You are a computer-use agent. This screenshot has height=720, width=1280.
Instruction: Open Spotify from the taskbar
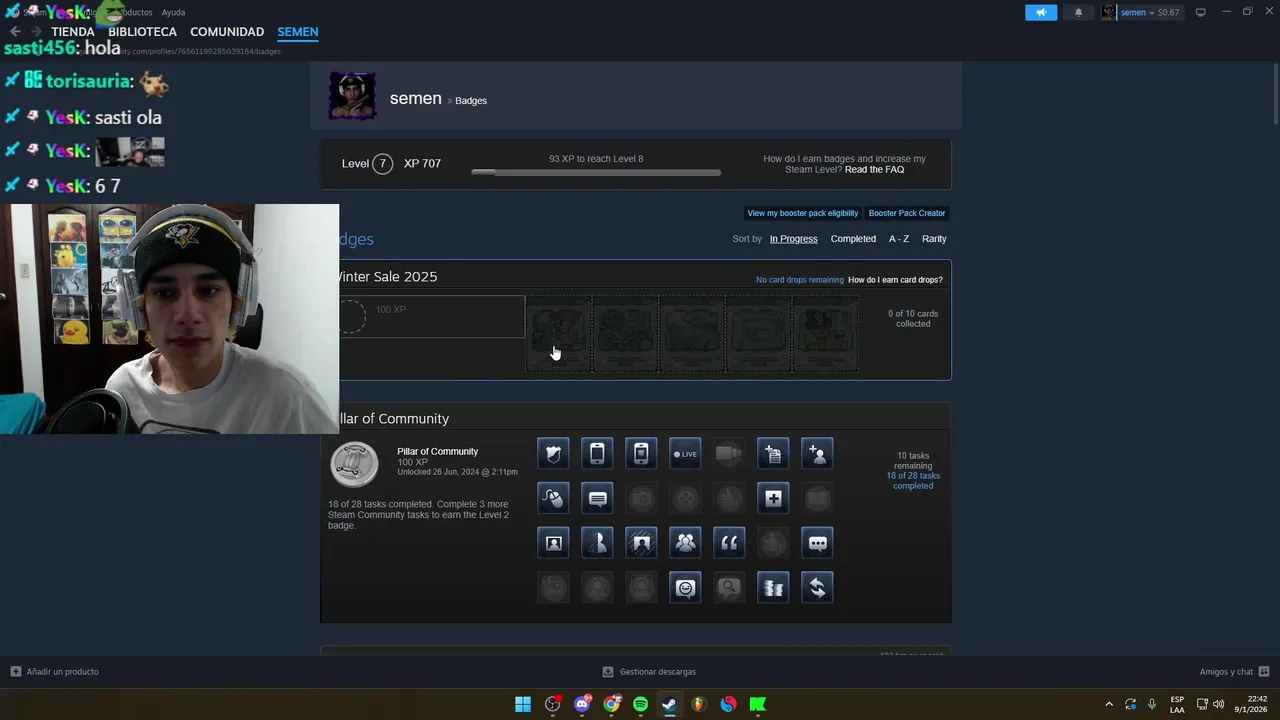point(640,704)
